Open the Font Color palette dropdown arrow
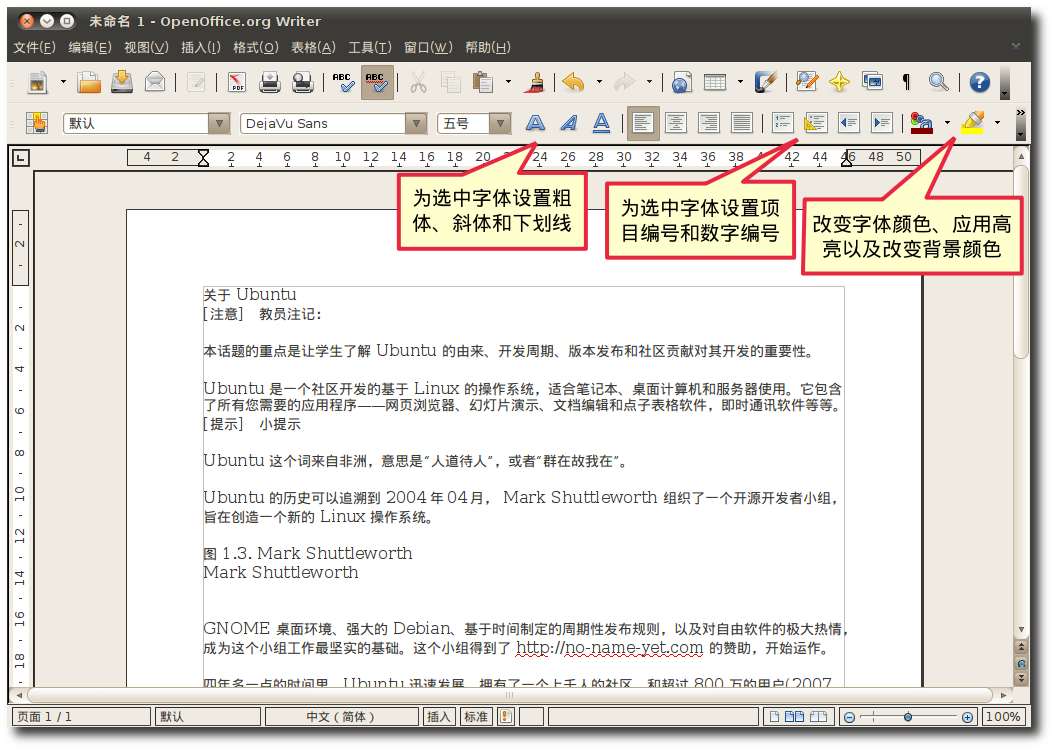Image resolution: width=1054 pixels, height=750 pixels. [947, 123]
